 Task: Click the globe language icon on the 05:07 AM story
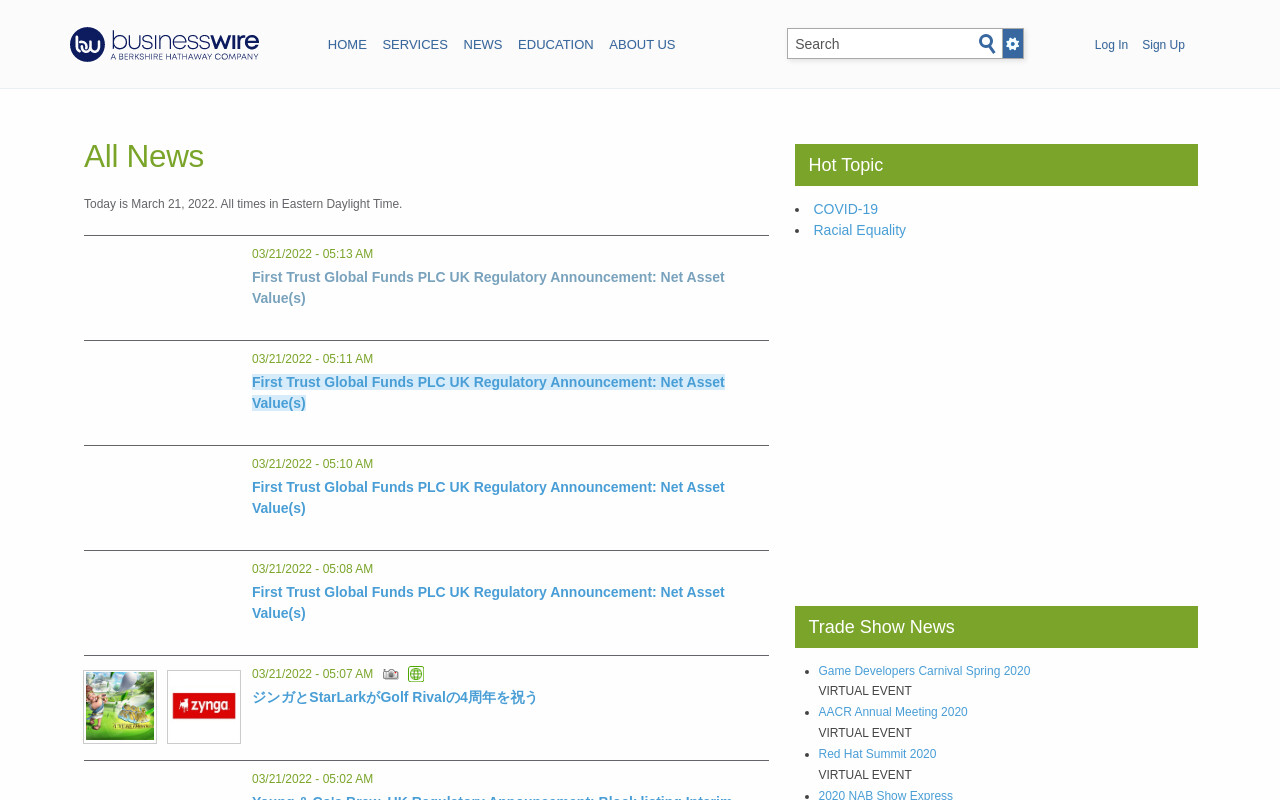click(x=416, y=674)
